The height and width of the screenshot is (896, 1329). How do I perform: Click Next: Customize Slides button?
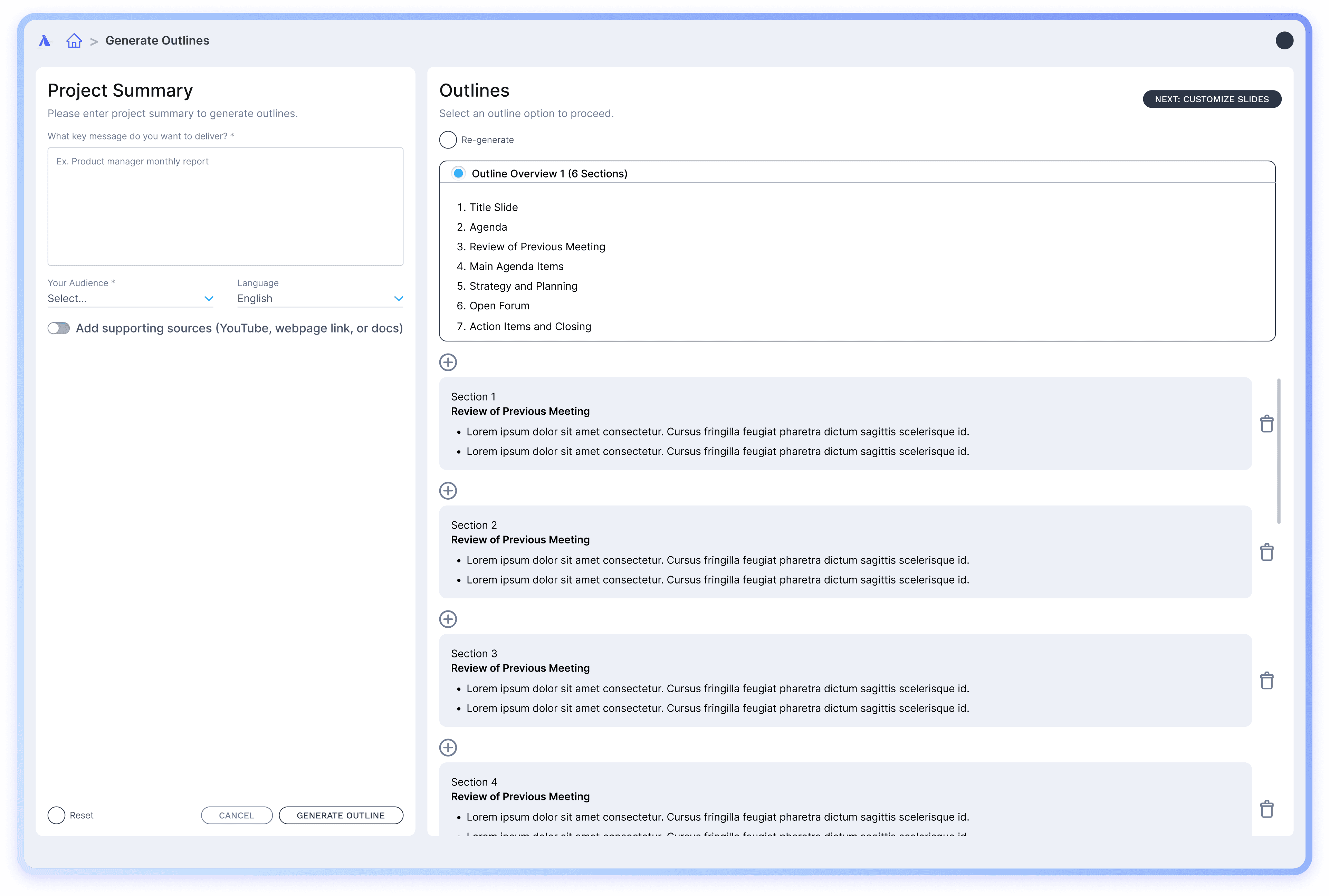point(1211,99)
